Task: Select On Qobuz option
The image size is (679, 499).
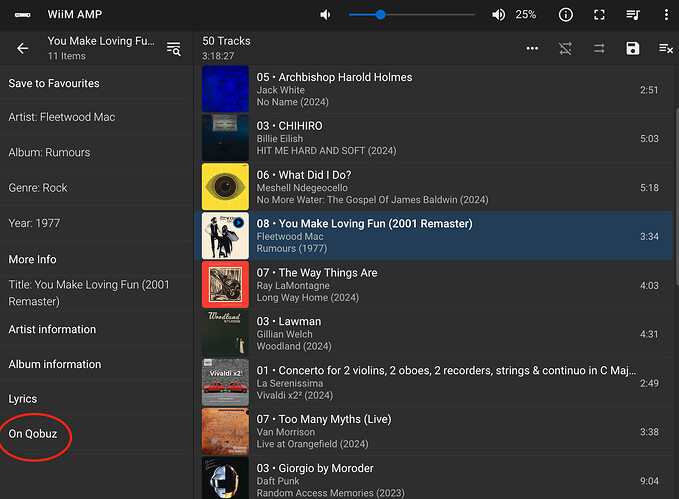Action: 96,434
